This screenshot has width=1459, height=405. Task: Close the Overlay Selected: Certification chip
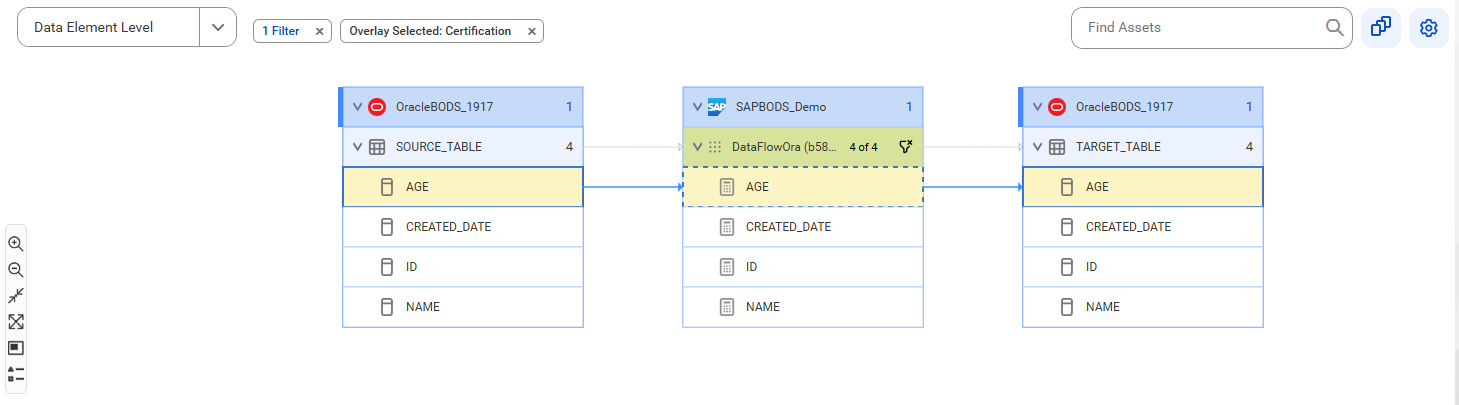[x=532, y=31]
